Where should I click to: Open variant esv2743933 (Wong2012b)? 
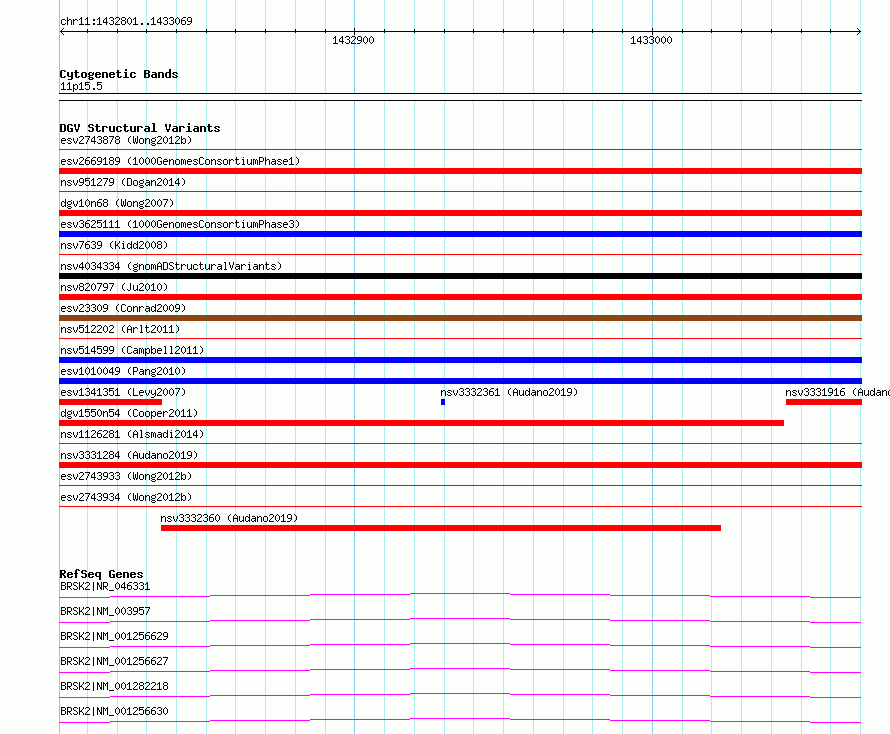(x=126, y=476)
